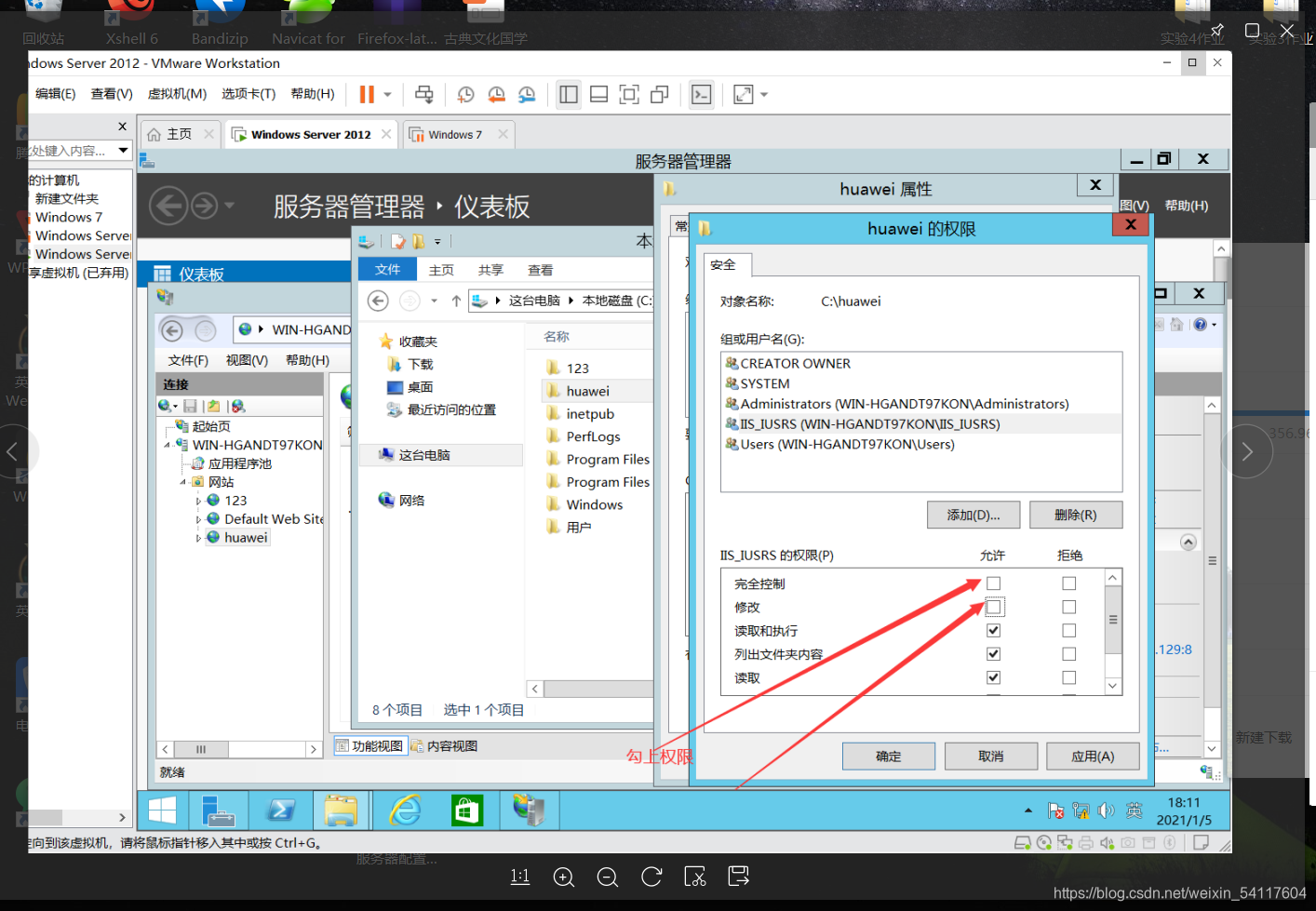Viewport: 1316px width, 911px height.
Task: Switch to the 主页 VMware tab
Action: (x=181, y=134)
